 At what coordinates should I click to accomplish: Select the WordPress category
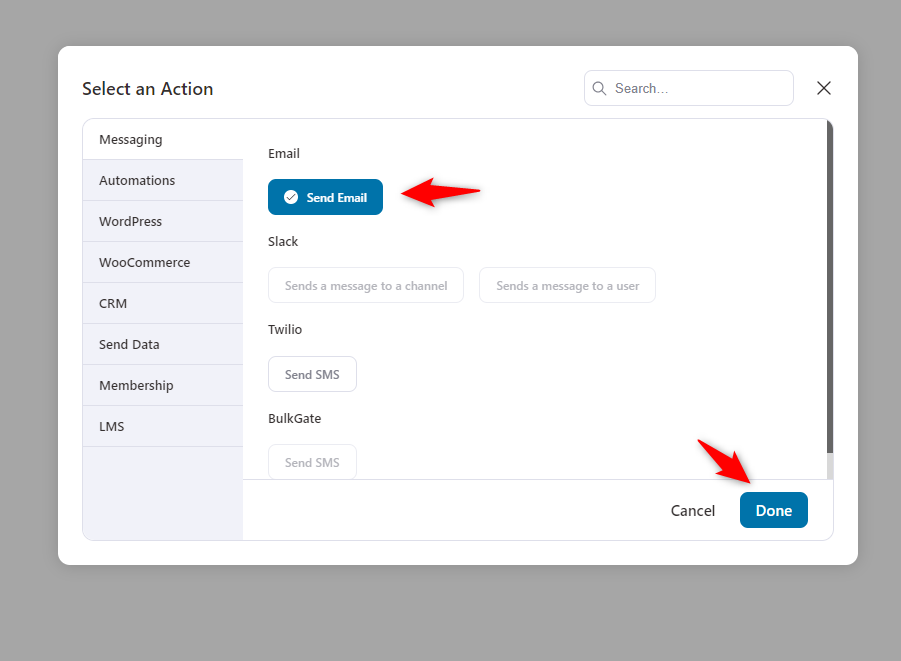click(x=163, y=221)
